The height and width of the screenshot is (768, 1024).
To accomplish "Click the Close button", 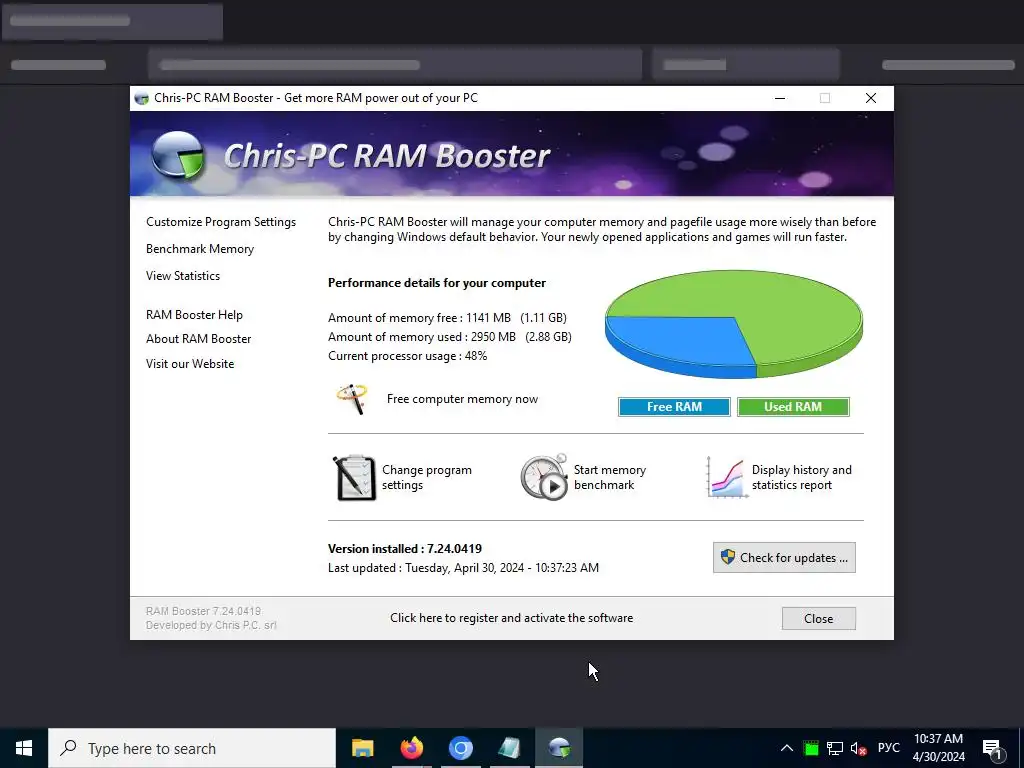I will 818,618.
